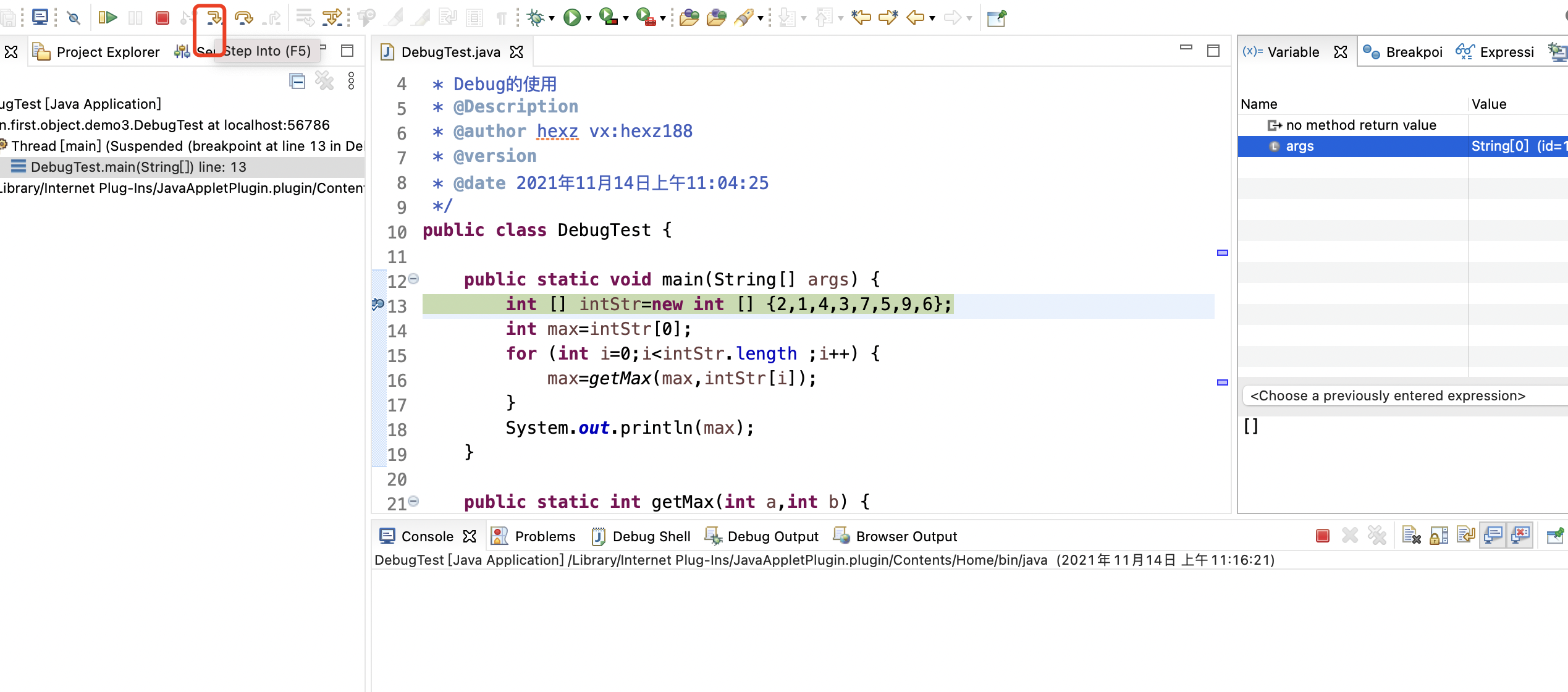The height and width of the screenshot is (692, 1568).
Task: Open the Debug launch dropdown arrow
Action: pos(552,19)
